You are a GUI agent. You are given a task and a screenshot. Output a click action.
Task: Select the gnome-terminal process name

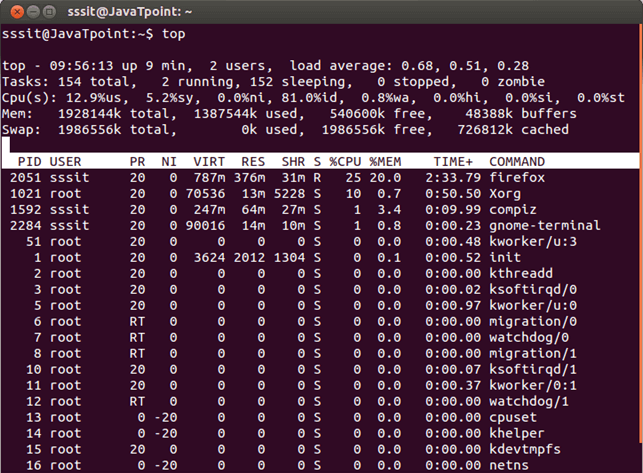point(545,226)
